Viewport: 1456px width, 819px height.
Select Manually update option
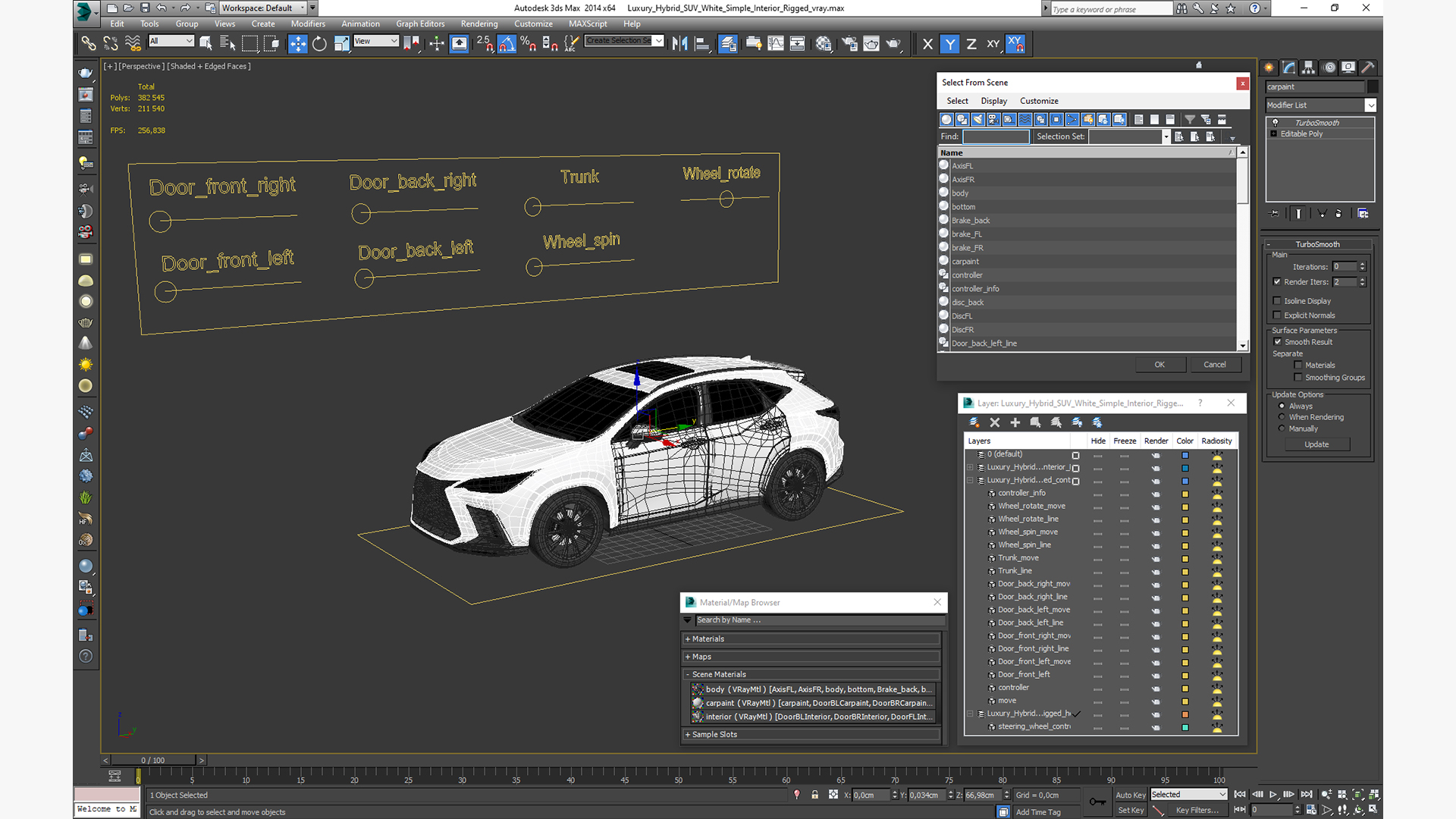point(1282,428)
